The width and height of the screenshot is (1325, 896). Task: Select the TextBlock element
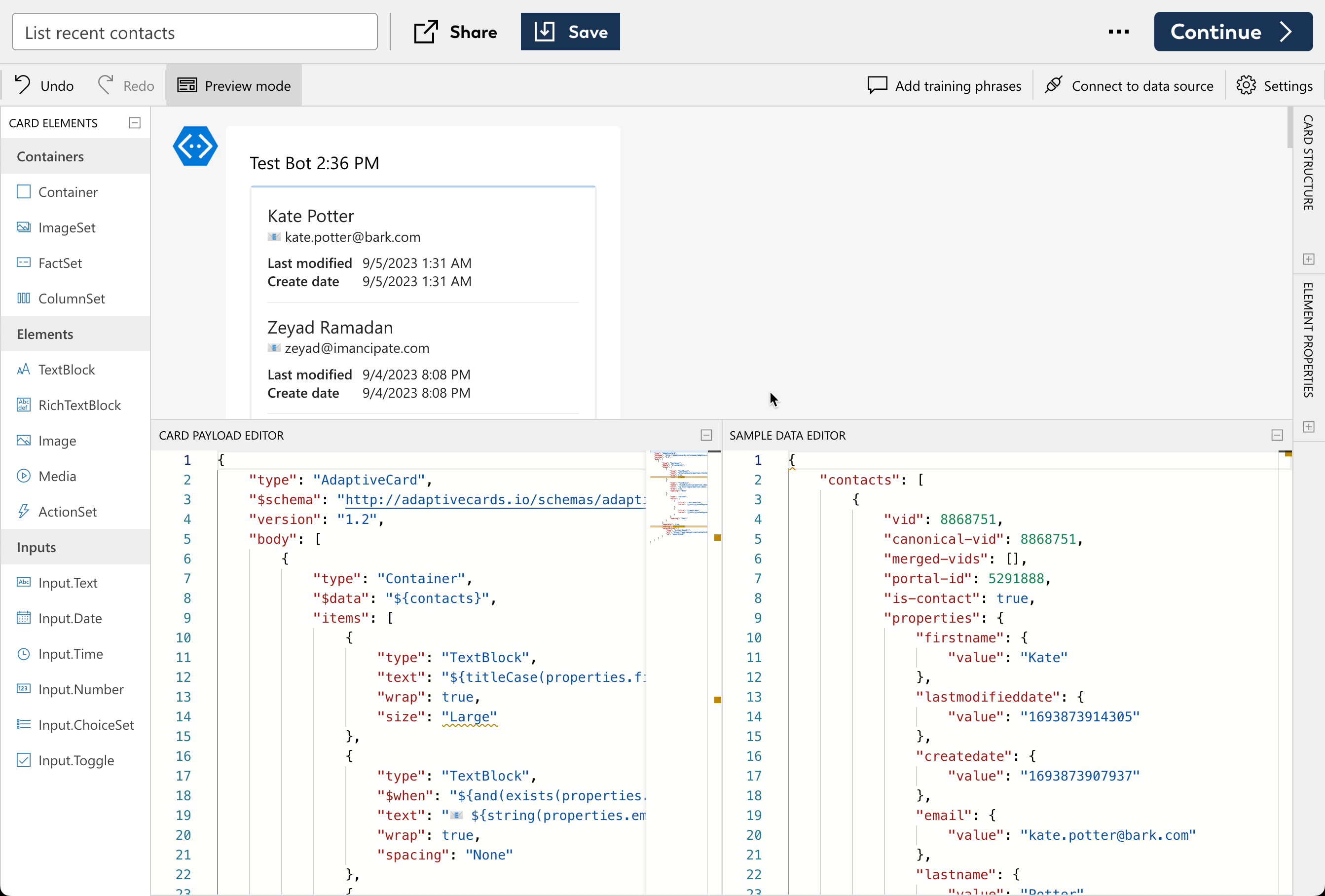coord(75,370)
